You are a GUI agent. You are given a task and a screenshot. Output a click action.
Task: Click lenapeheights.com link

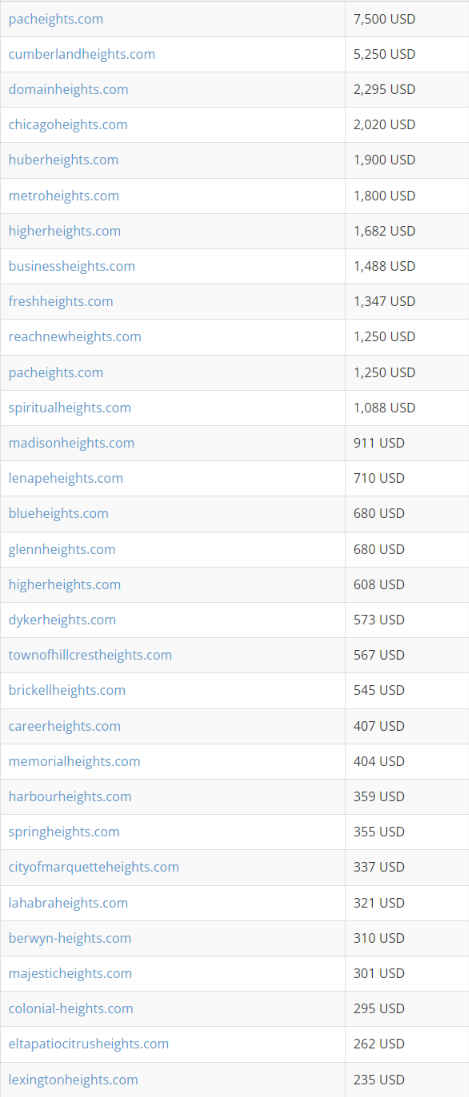pos(66,478)
